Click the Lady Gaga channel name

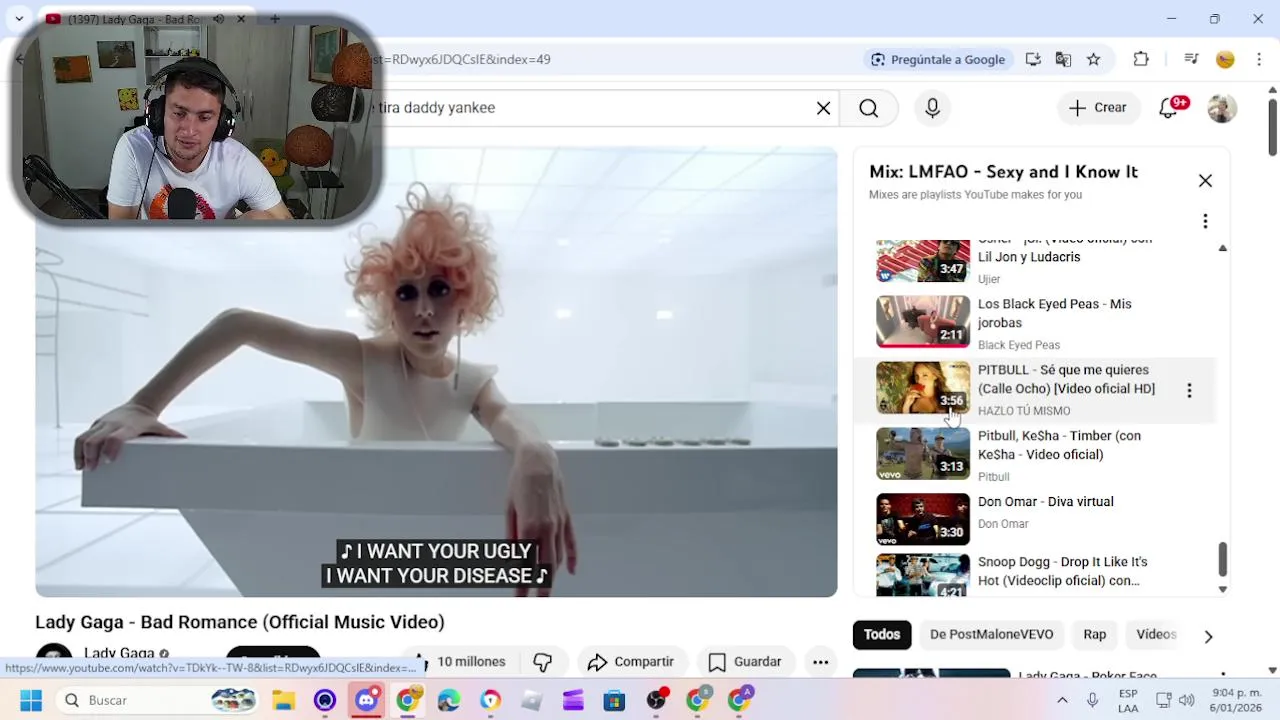click(119, 653)
